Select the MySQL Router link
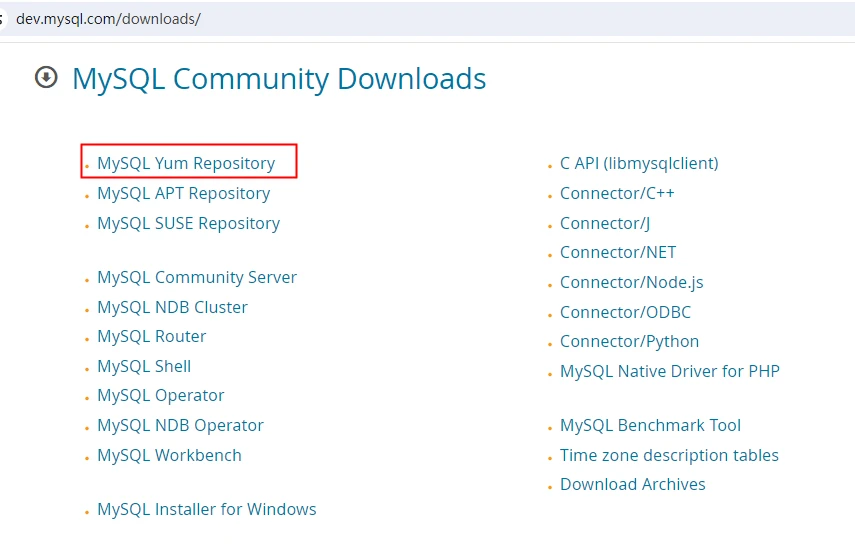Viewport: 855px width, 550px height. (x=152, y=336)
